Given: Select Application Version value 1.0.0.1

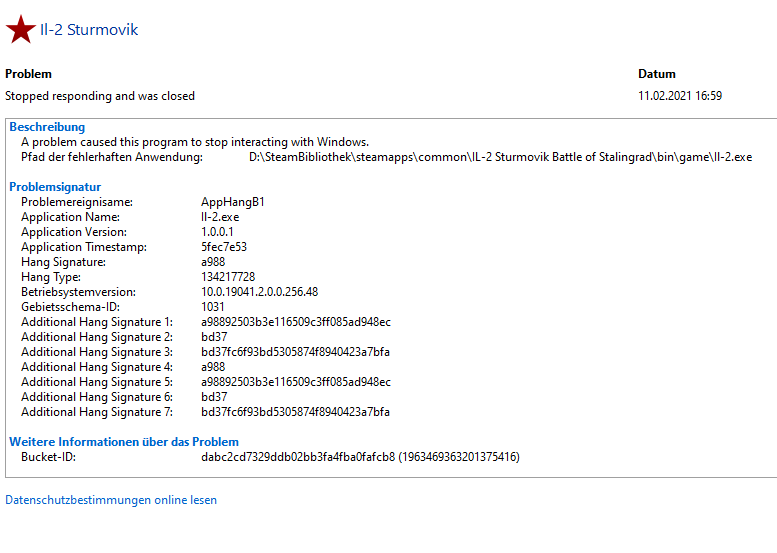Looking at the screenshot, I should point(217,232).
